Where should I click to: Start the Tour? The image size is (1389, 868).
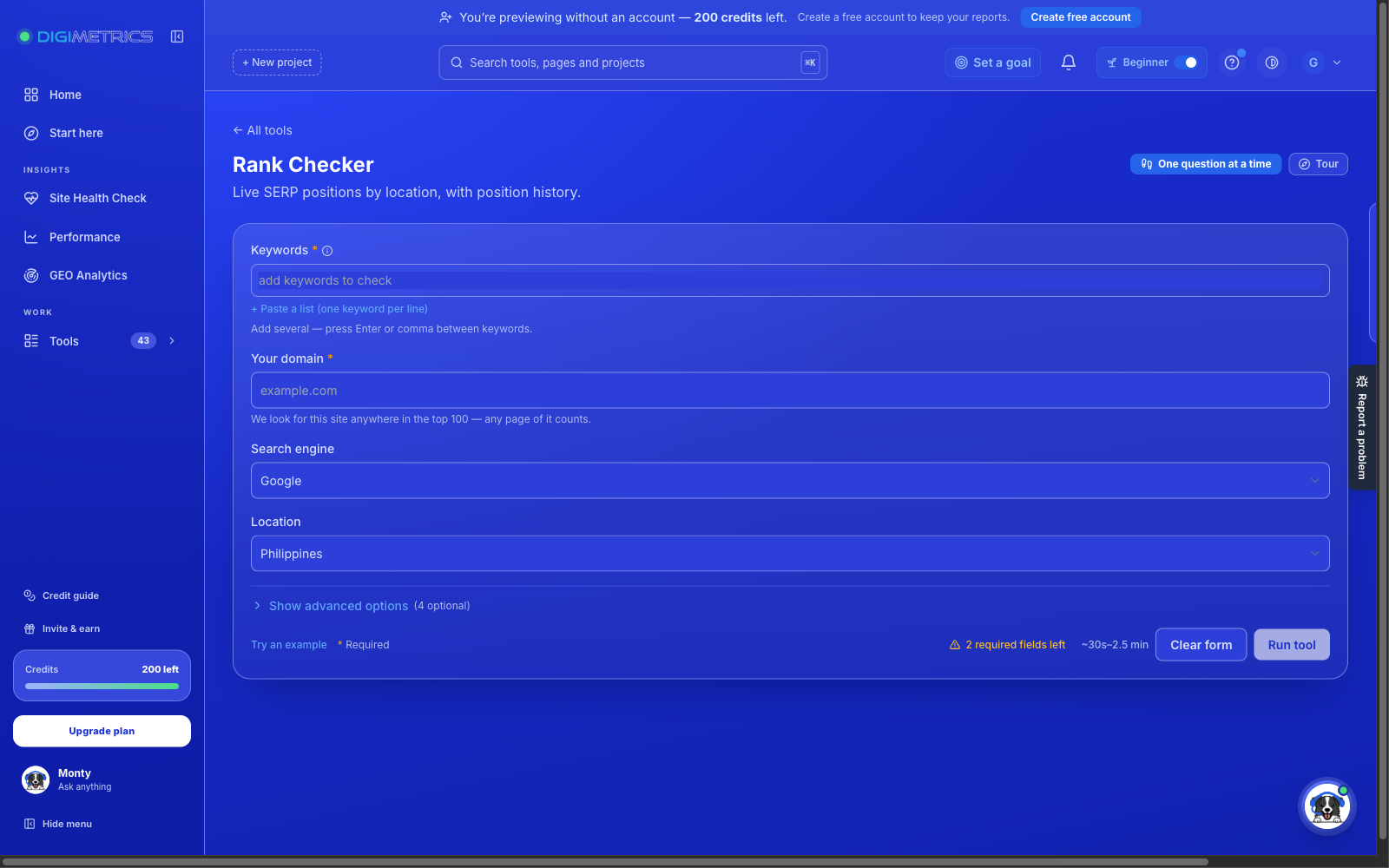1318,164
